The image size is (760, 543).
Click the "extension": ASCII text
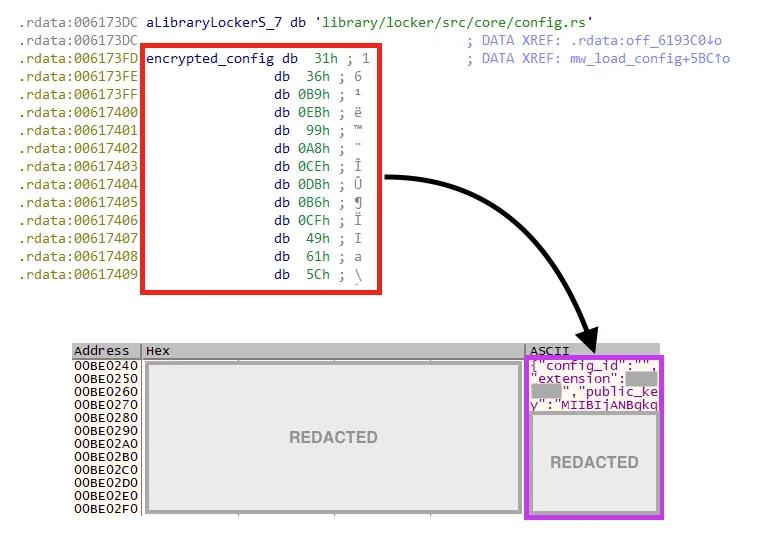click(578, 379)
